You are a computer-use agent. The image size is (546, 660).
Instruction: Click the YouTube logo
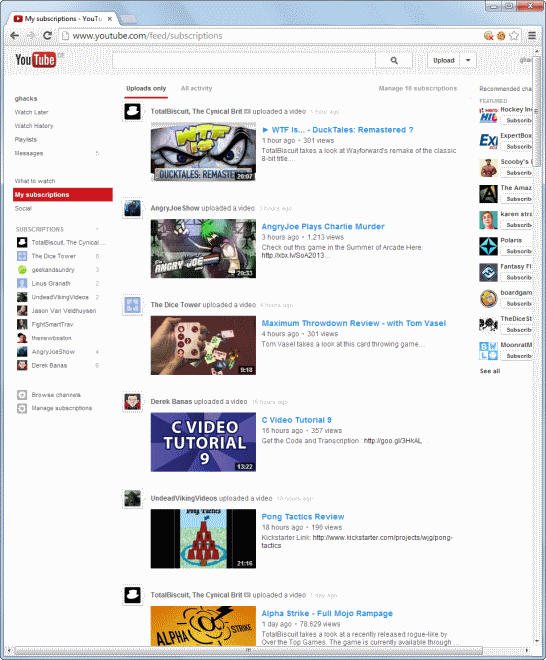pyautogui.click(x=35, y=60)
